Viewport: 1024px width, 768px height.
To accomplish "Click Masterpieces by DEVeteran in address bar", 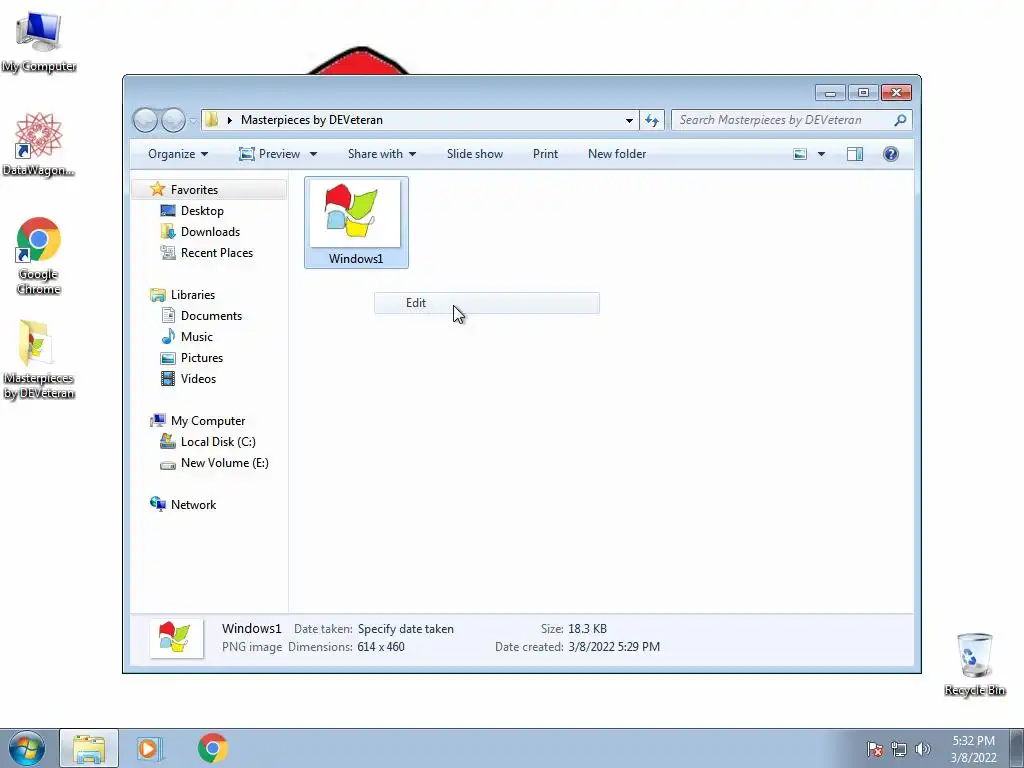I will pyautogui.click(x=312, y=120).
